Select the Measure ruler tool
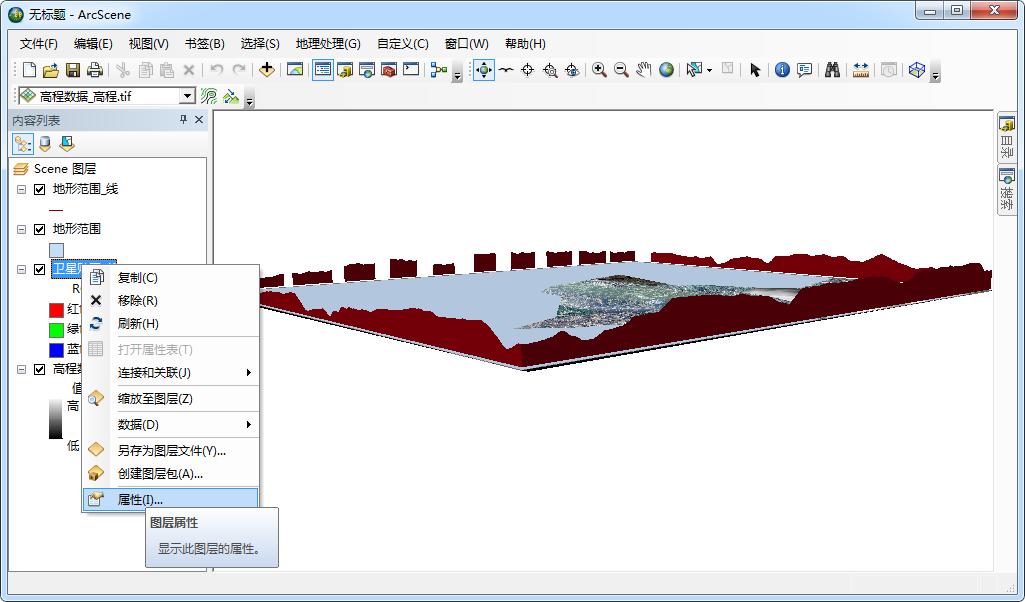This screenshot has height=602, width=1025. [860, 70]
